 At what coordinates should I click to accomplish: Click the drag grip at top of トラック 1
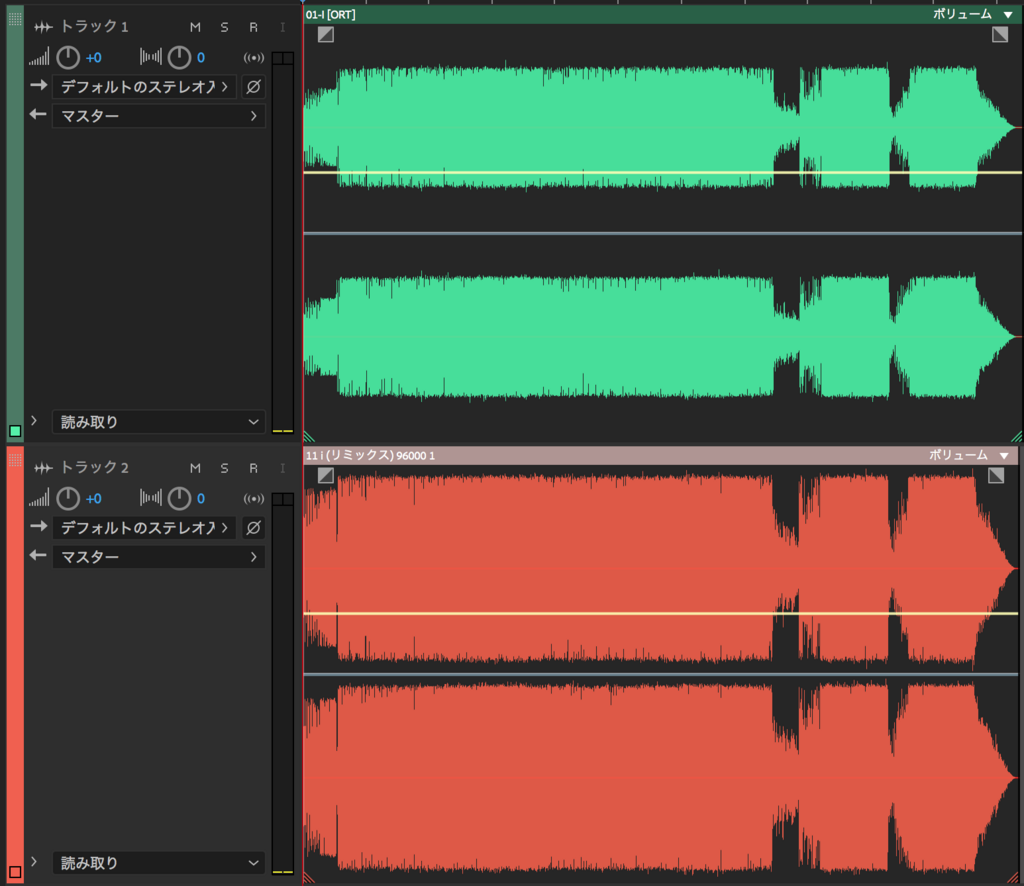15,19
